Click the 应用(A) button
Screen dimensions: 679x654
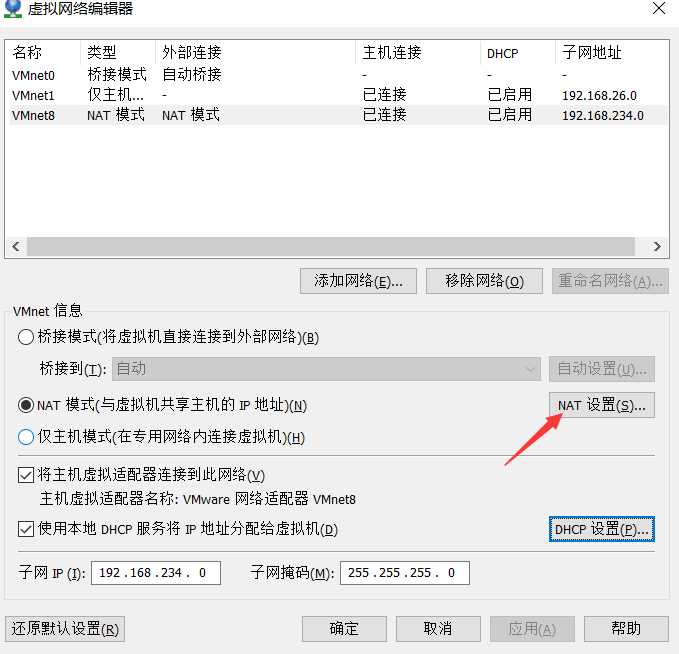coord(532,629)
